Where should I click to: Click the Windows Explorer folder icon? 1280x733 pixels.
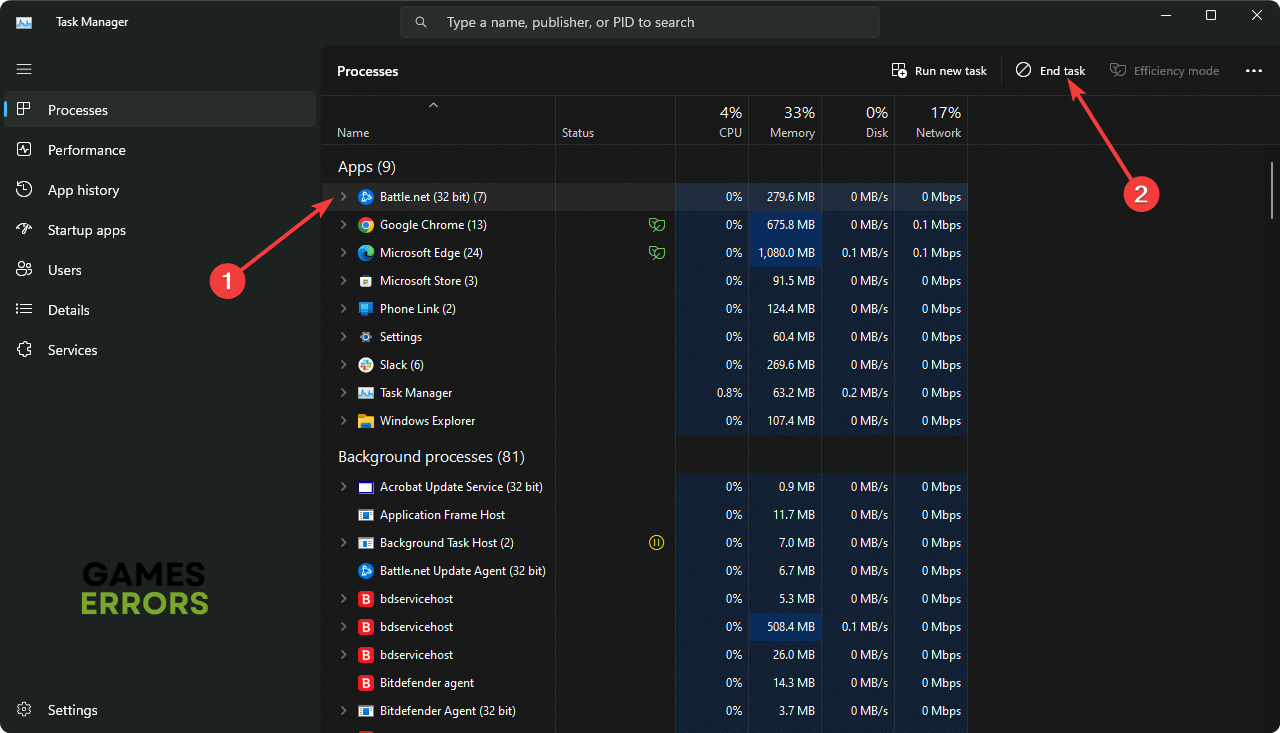pyautogui.click(x=366, y=421)
